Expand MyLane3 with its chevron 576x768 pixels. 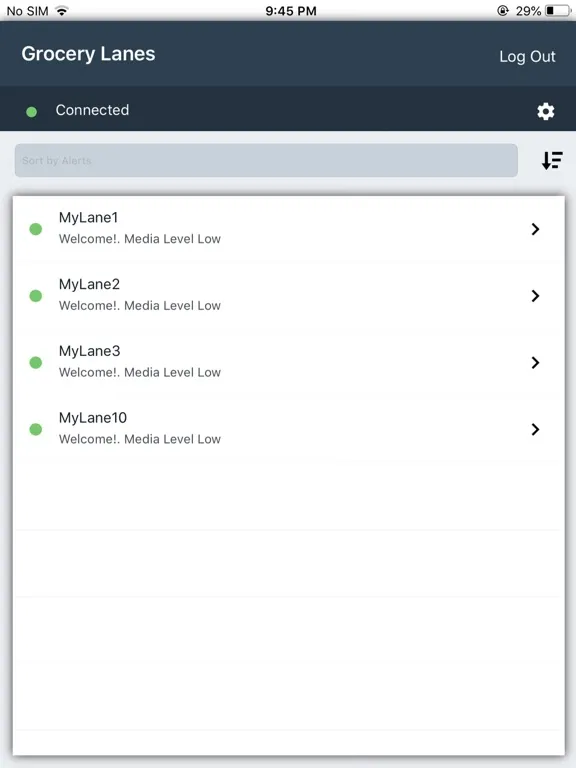pyautogui.click(x=535, y=362)
